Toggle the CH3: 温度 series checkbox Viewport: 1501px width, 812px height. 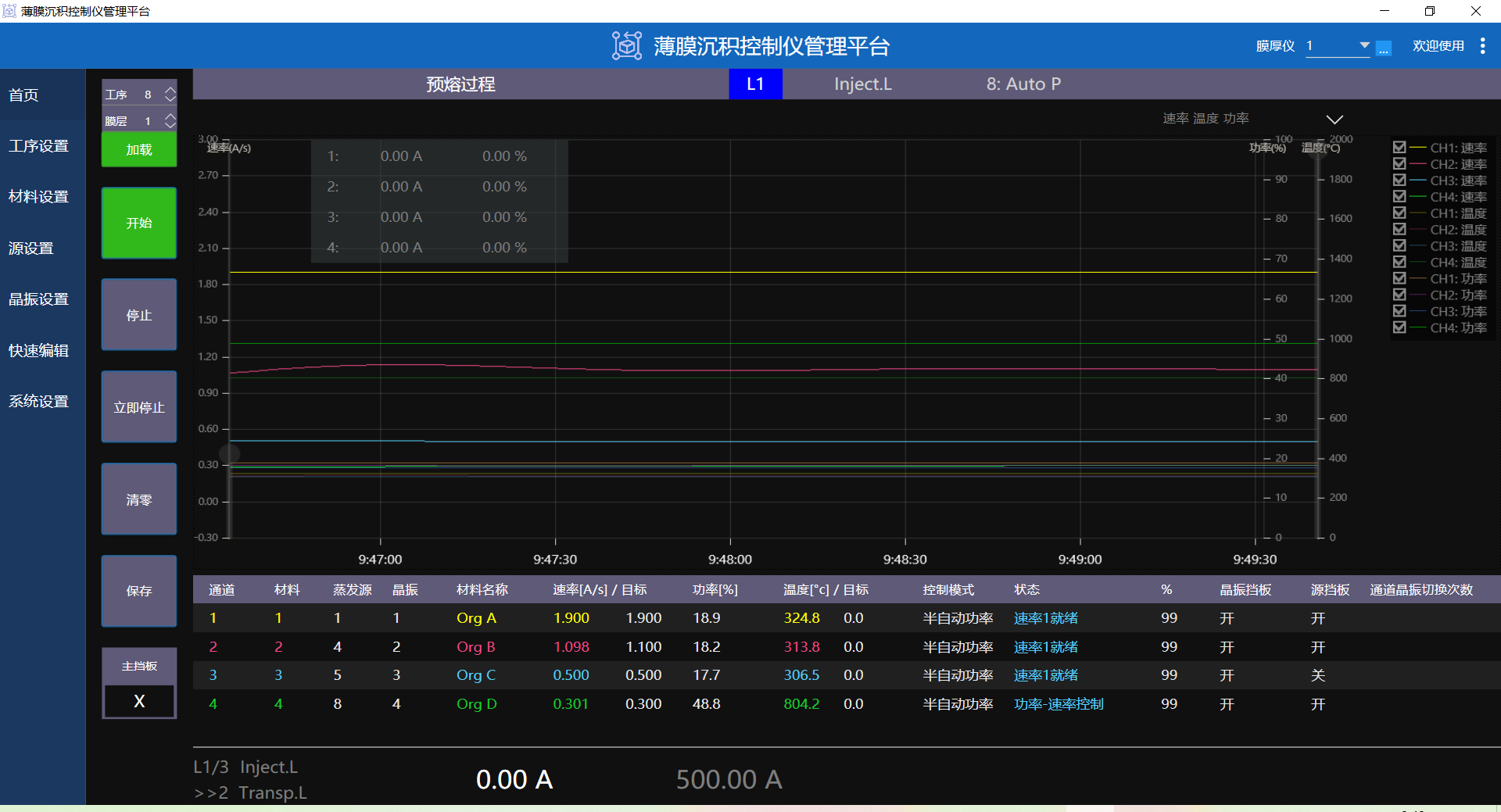coord(1399,245)
